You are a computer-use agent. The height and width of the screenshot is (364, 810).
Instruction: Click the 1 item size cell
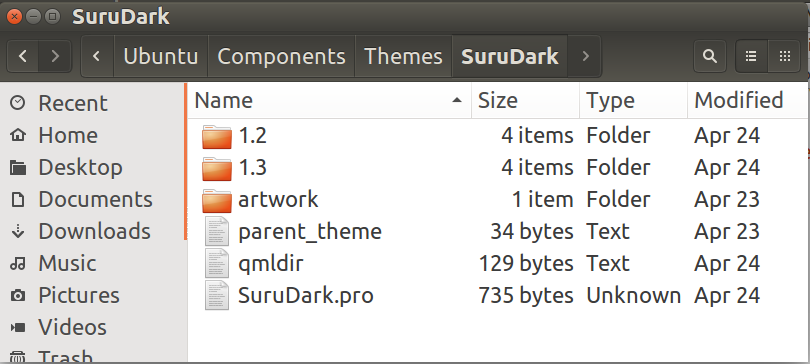click(542, 200)
